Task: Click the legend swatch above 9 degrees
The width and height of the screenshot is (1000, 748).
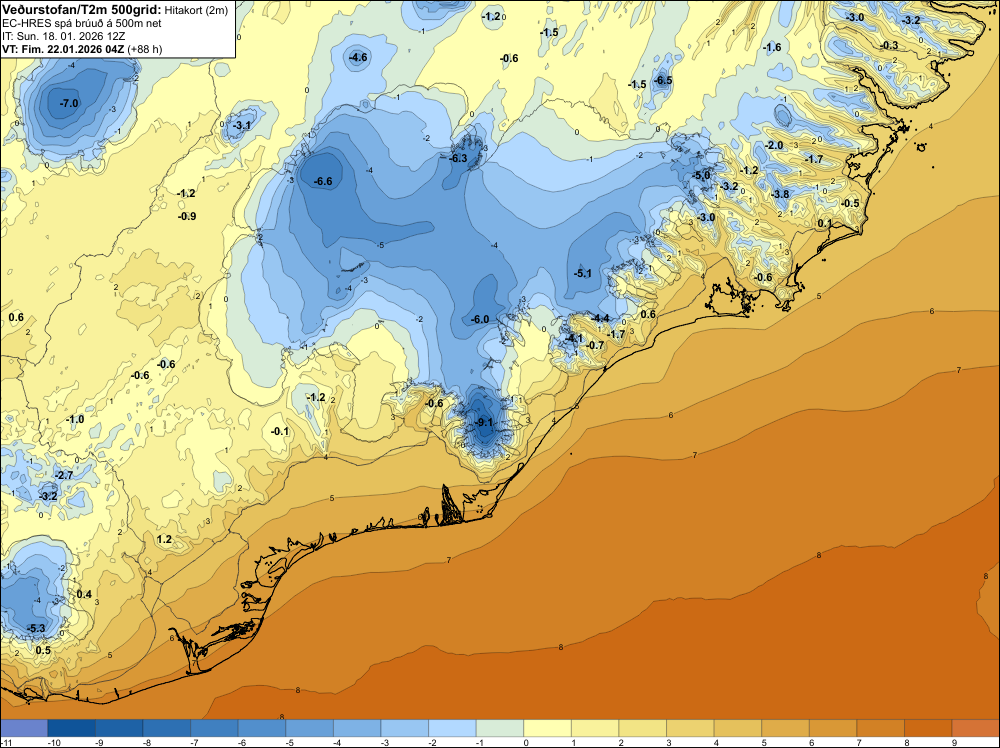Action: (x=976, y=728)
